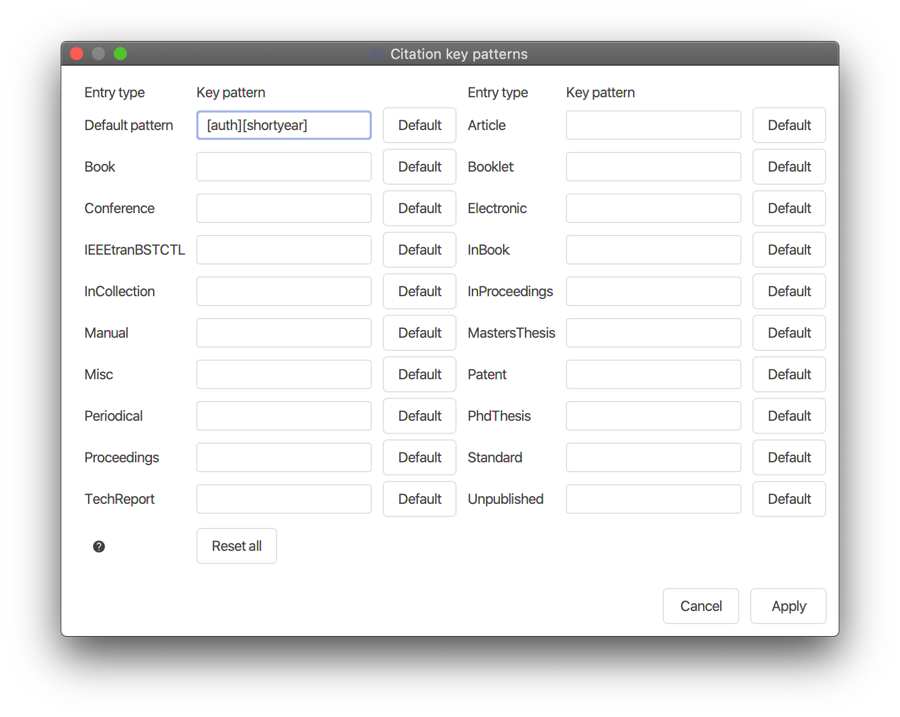Image resolution: width=900 pixels, height=717 pixels.
Task: Click Default for the Electronic entry type
Action: (x=789, y=208)
